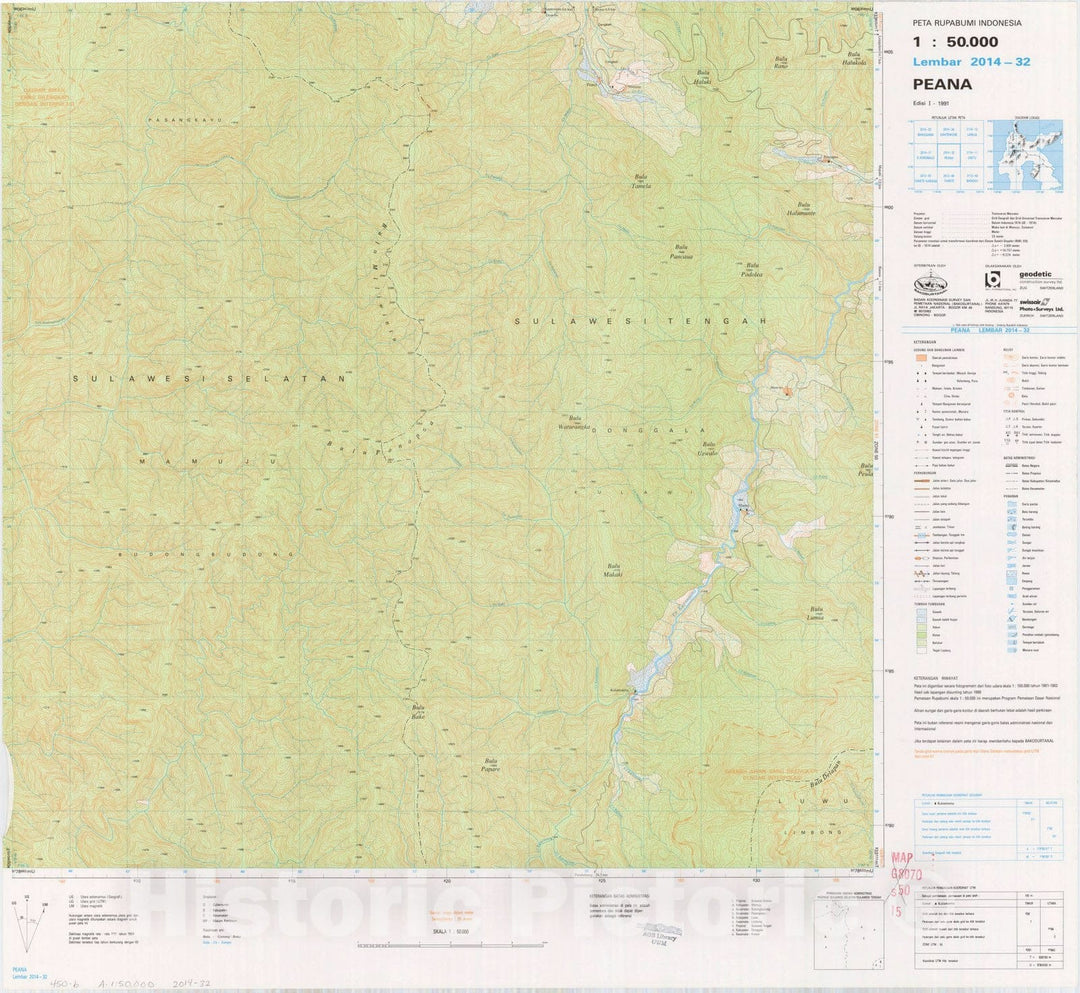Click the black-and-white surveyor logo beside geodetic
The image size is (1080, 993).
tap(992, 281)
